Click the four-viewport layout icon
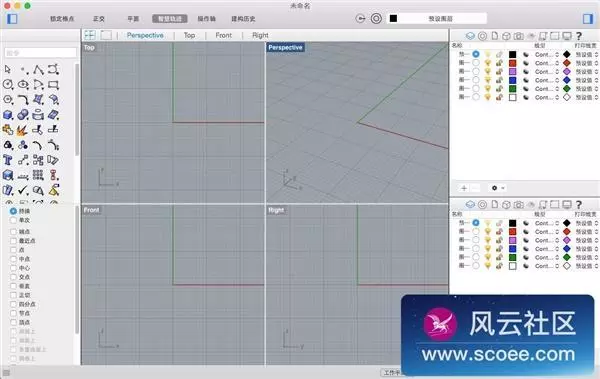This screenshot has width=600, height=379. click(90, 35)
